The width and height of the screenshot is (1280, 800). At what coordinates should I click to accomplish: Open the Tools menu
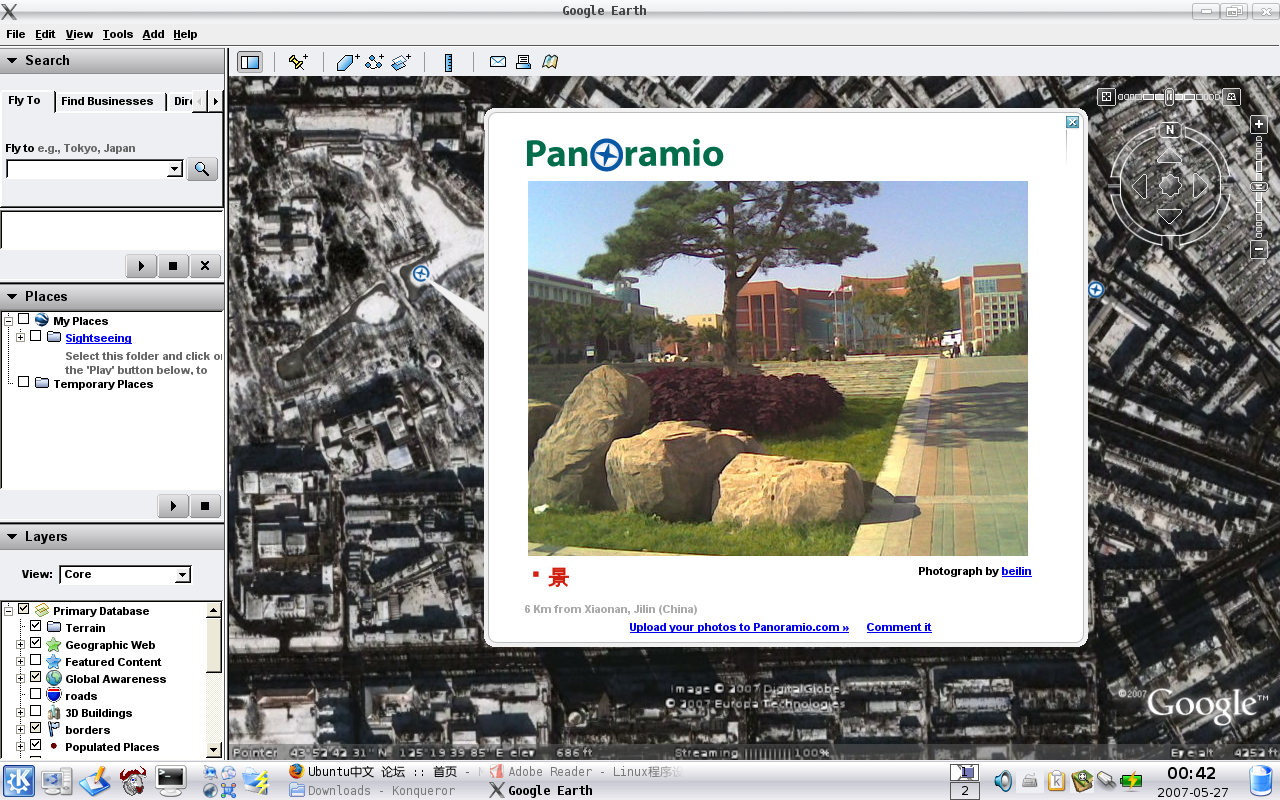pyautogui.click(x=117, y=34)
